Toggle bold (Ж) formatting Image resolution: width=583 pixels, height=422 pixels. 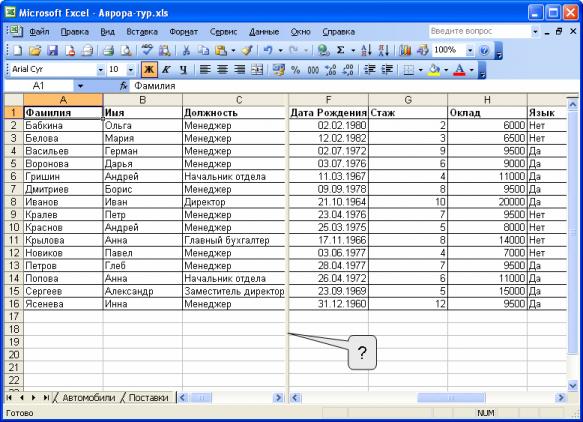coord(149,70)
